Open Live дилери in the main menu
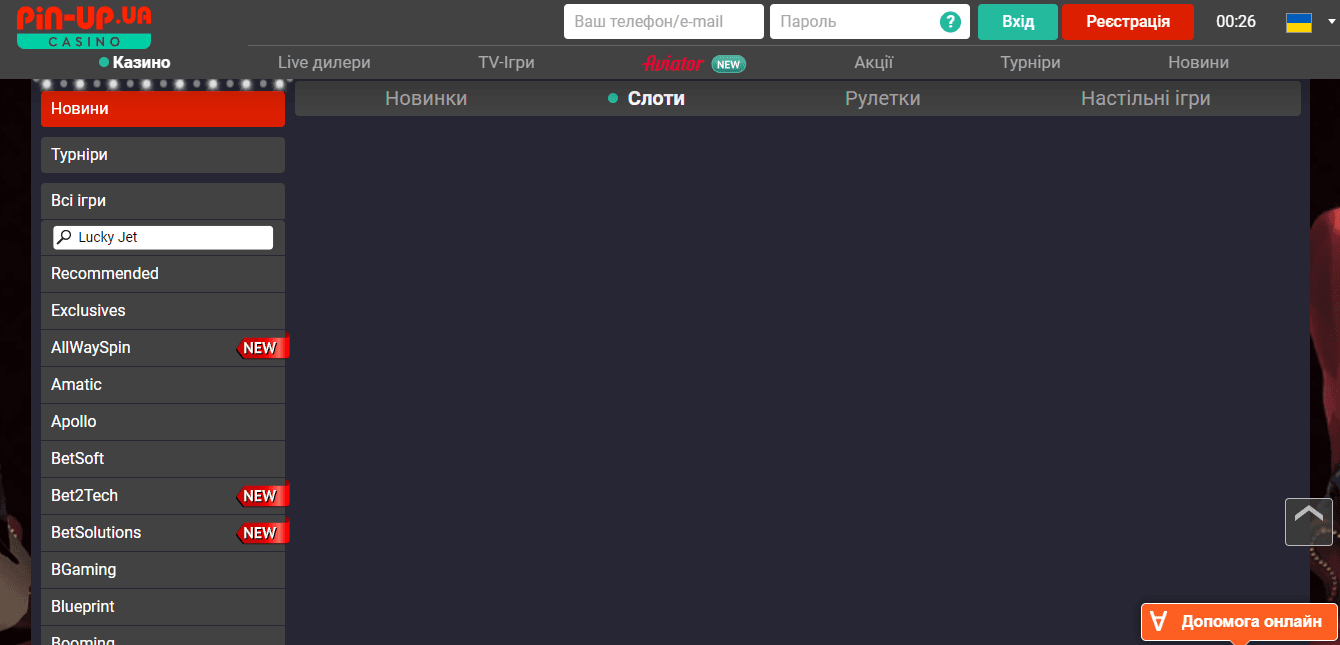The image size is (1340, 645). [324, 62]
